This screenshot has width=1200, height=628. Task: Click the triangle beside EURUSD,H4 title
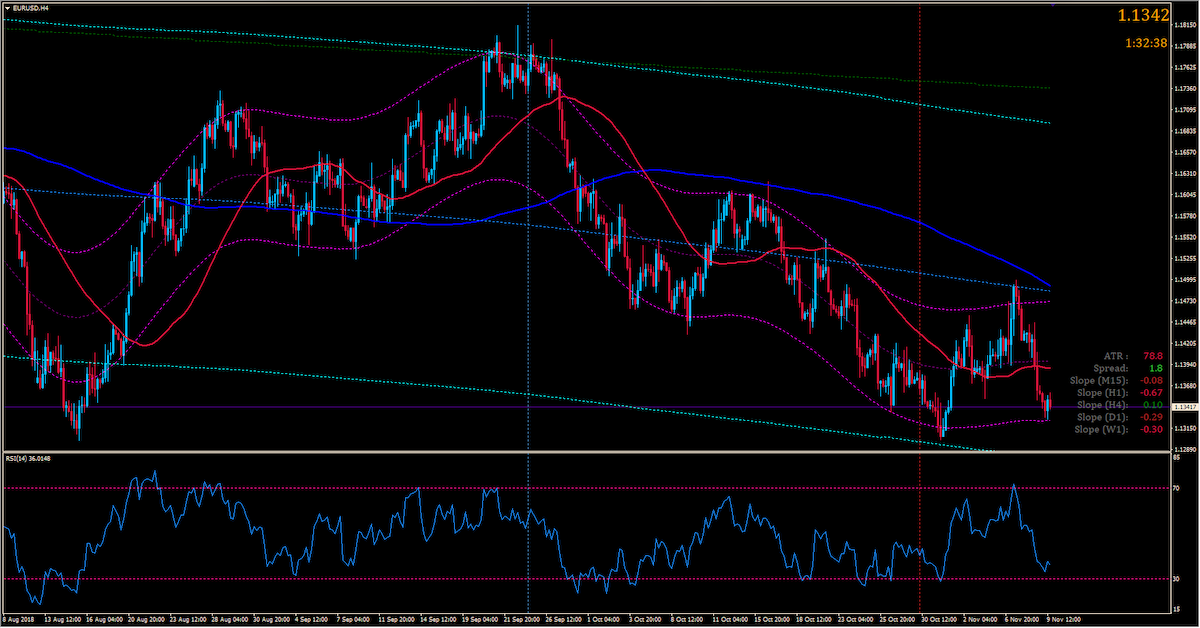[9, 7]
